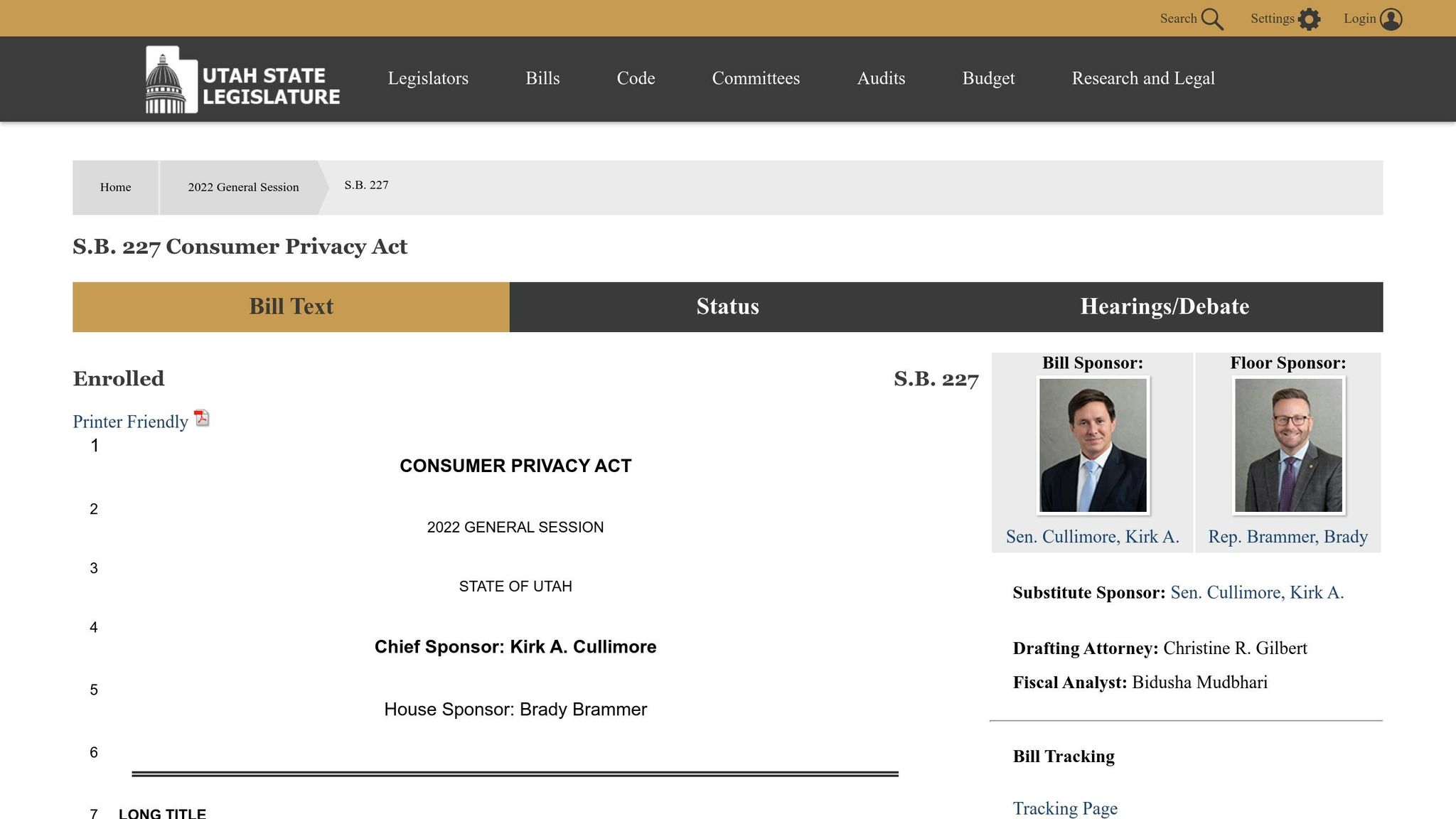
Task: Open the 2022 General Session breadcrumb
Action: (x=243, y=187)
